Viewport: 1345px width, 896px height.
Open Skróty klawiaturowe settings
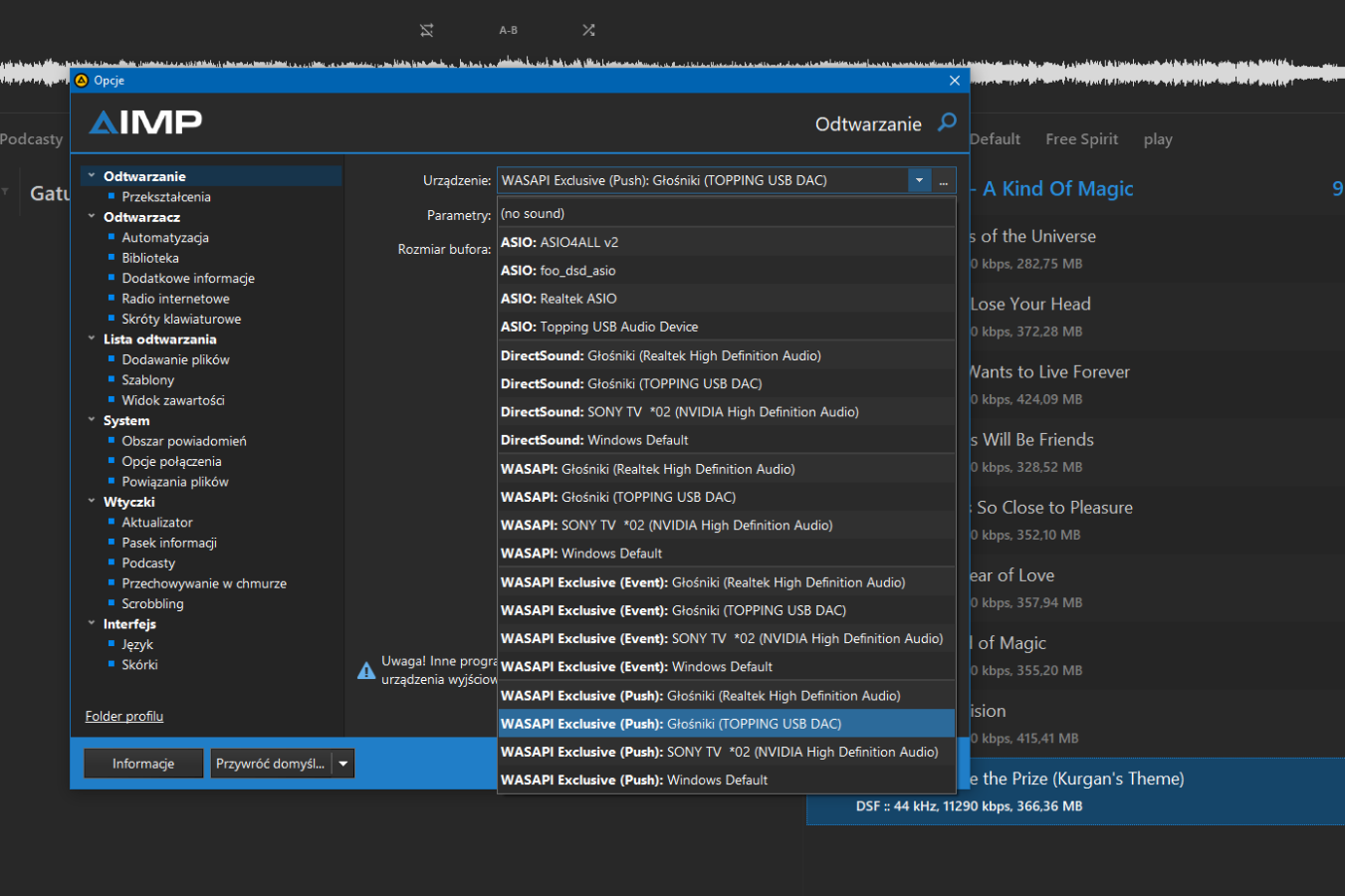point(181,319)
